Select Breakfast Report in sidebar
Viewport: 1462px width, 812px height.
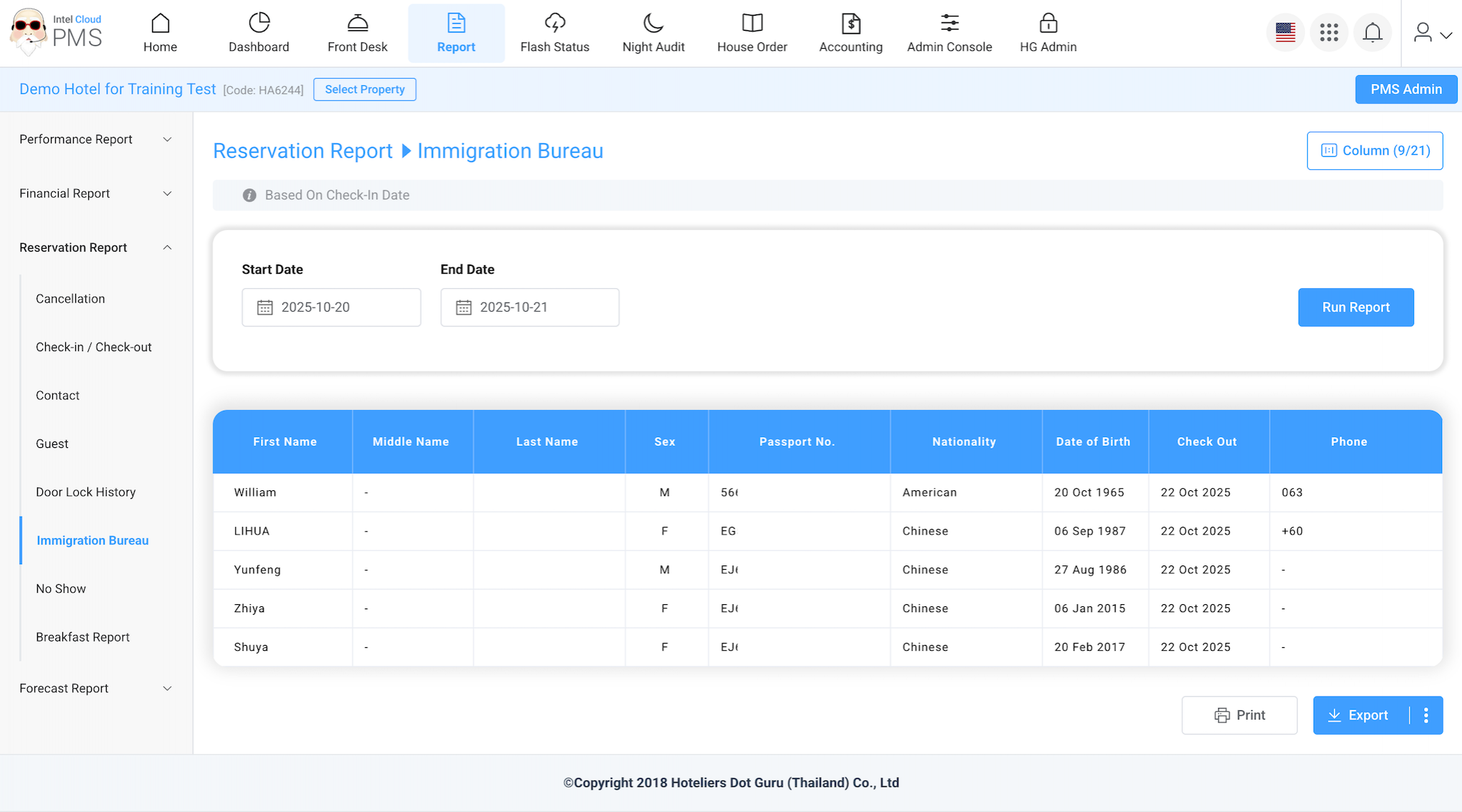[x=82, y=636]
